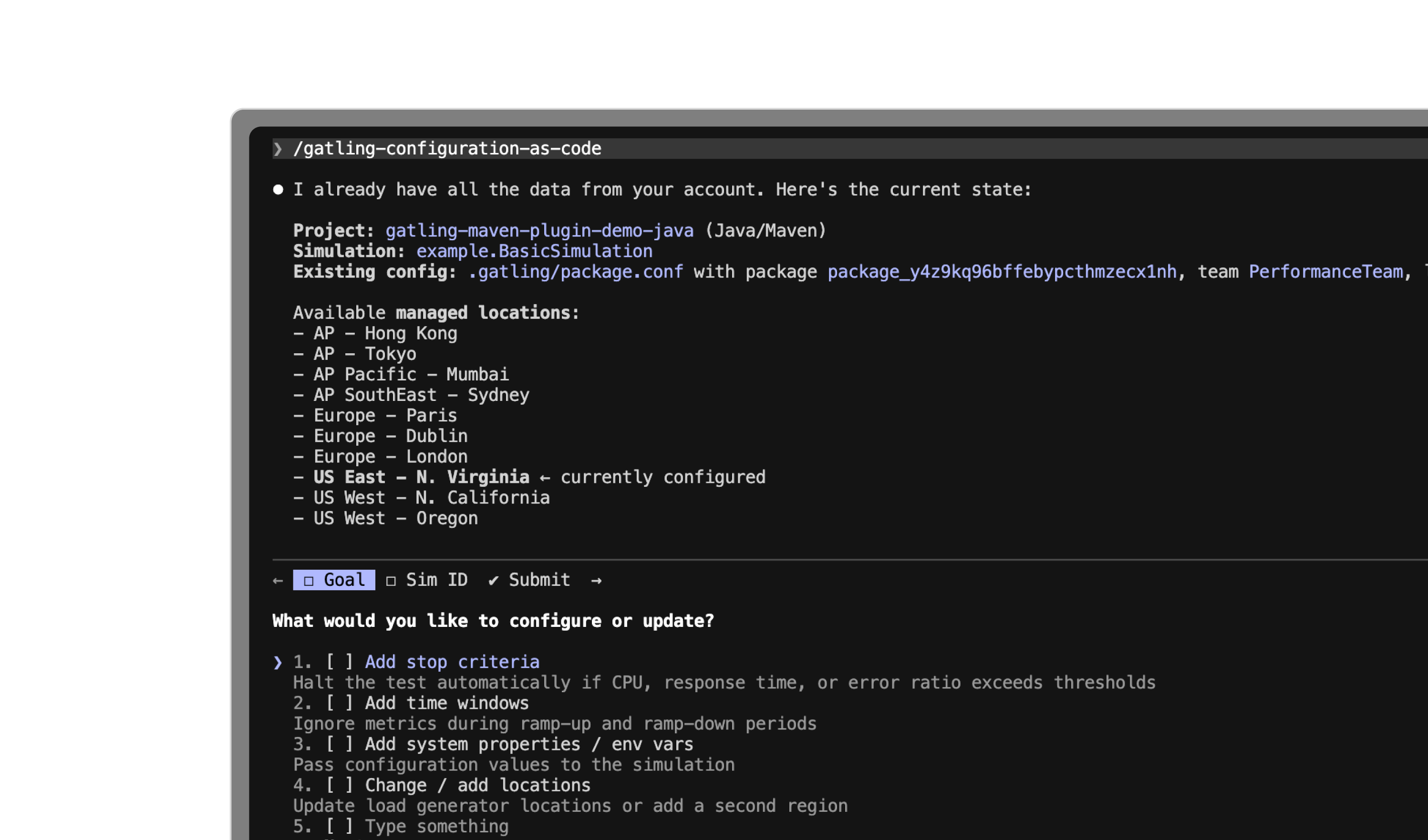Check the Add stop criteria checkbox
The width and height of the screenshot is (1428, 840).
(x=340, y=662)
